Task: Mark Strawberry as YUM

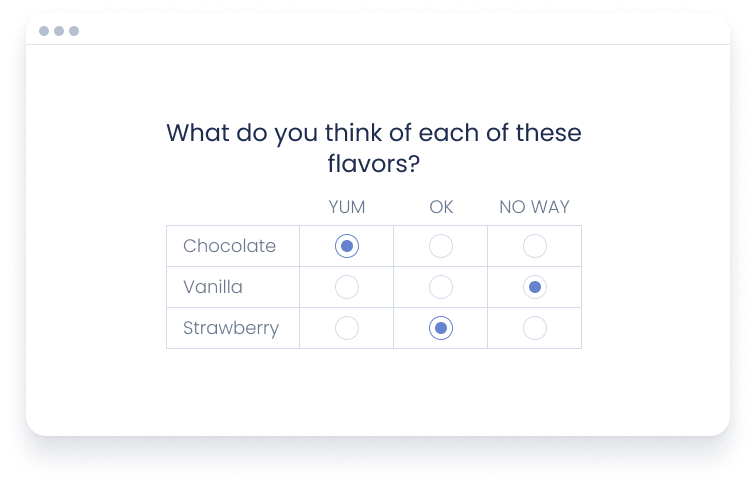Action: pyautogui.click(x=347, y=328)
